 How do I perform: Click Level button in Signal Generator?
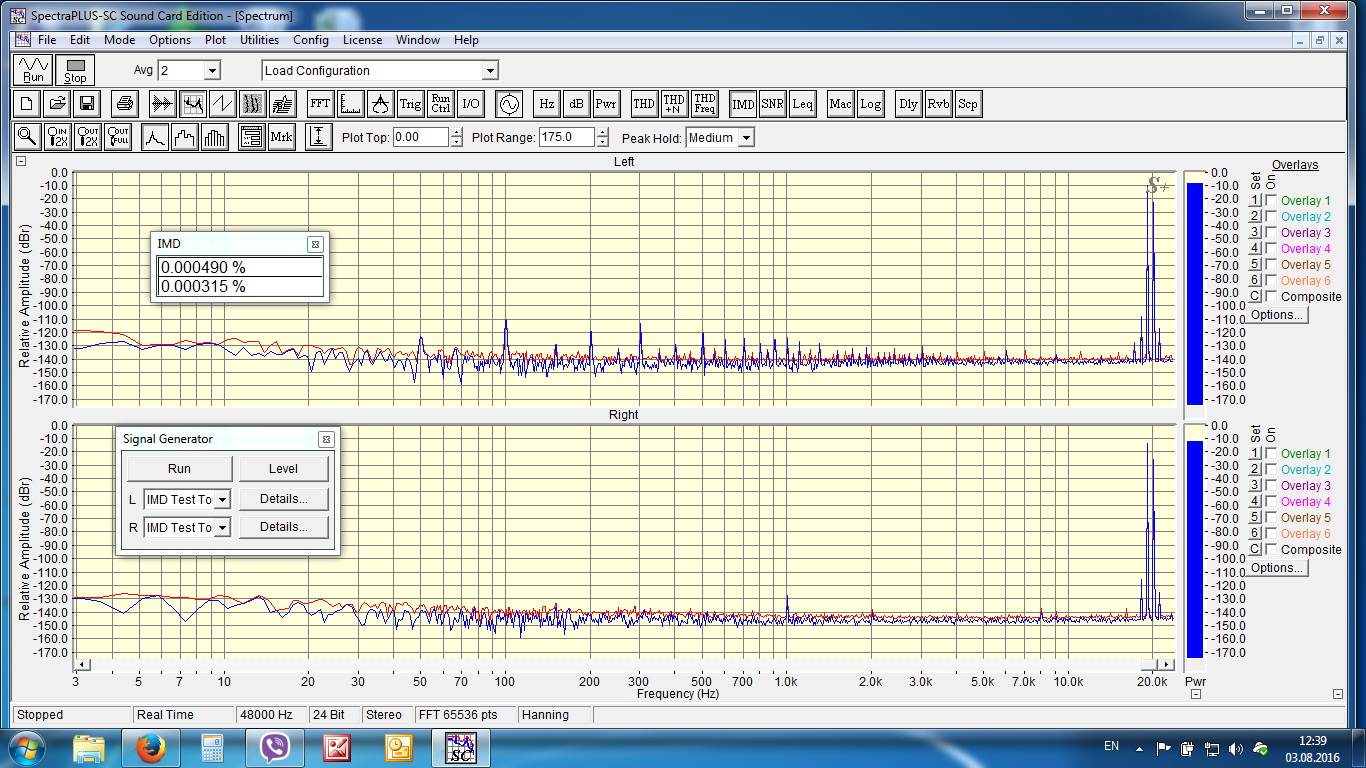283,469
